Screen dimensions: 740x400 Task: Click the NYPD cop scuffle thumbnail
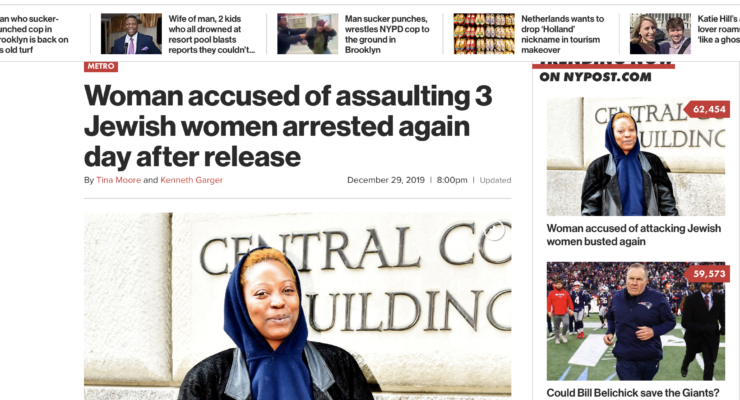click(x=308, y=33)
